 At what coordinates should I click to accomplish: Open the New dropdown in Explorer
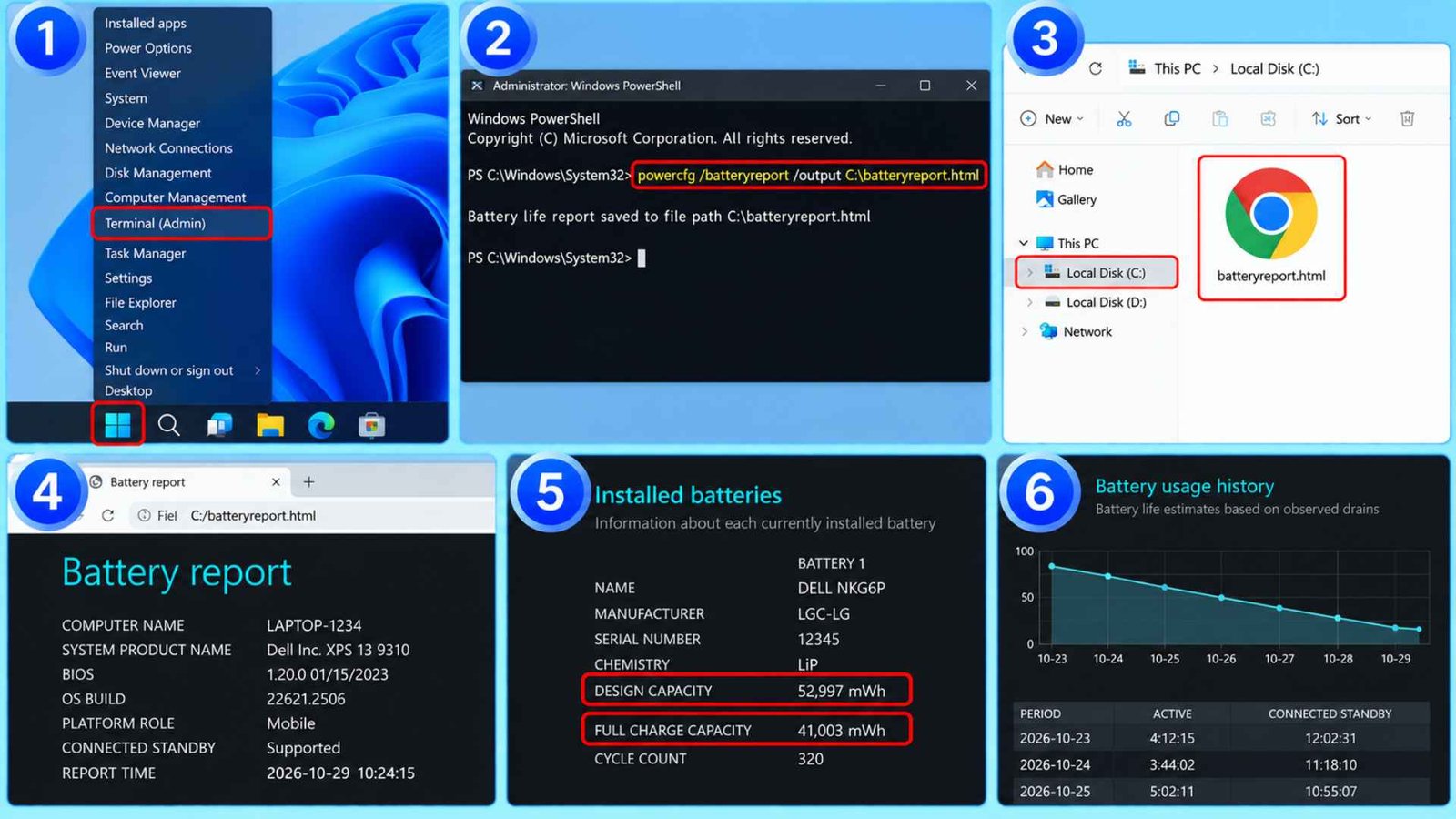pos(1052,119)
